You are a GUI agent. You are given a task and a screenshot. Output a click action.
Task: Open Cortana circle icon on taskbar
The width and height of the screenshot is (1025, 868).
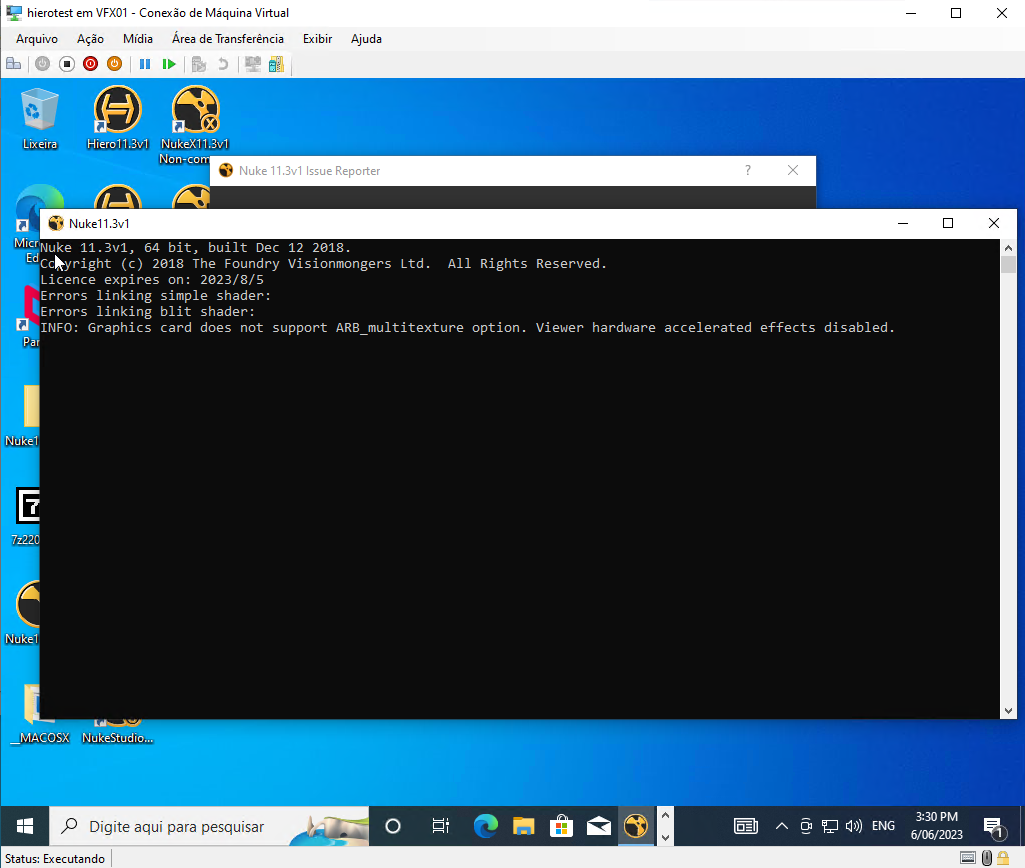(x=393, y=826)
